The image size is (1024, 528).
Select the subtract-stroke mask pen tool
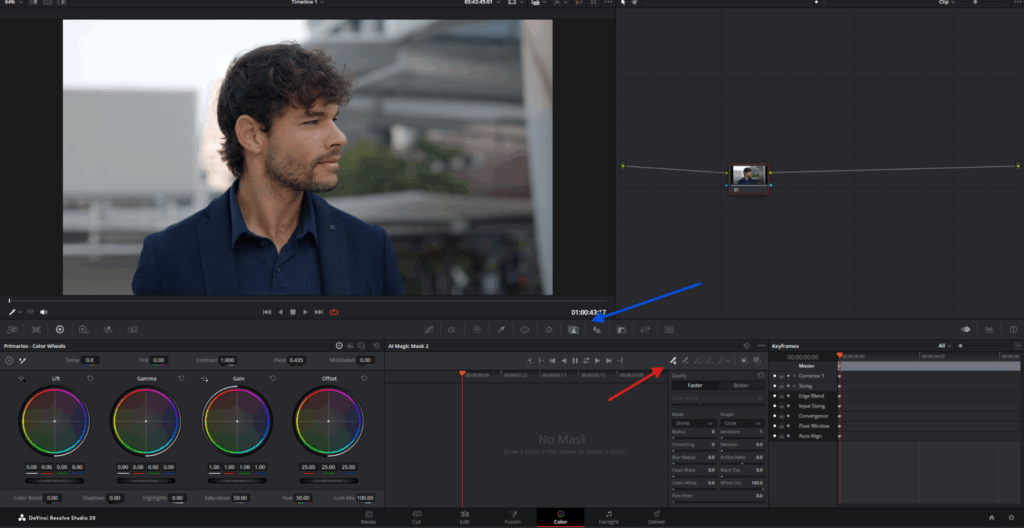point(685,361)
